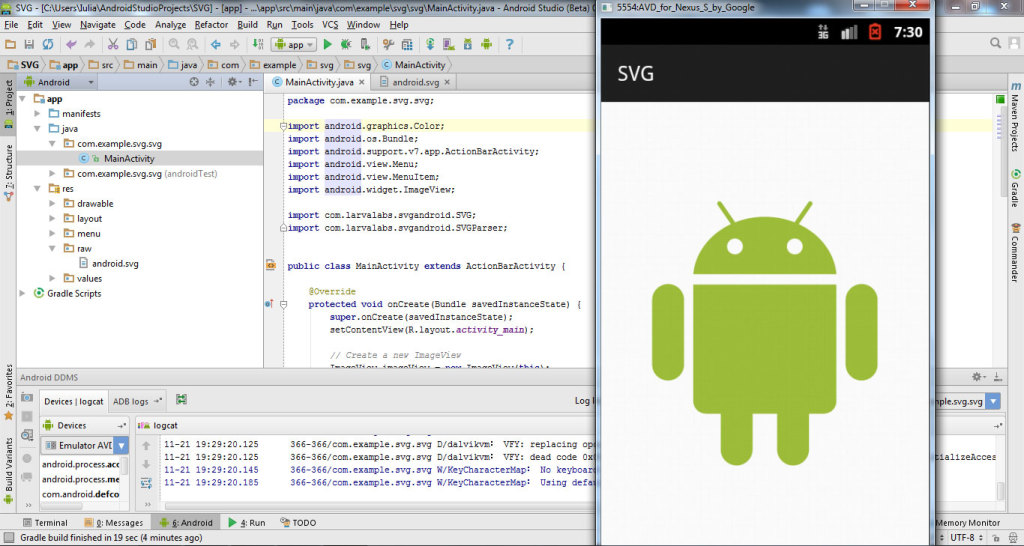Toggle the Maven Projects side panel

1016,118
